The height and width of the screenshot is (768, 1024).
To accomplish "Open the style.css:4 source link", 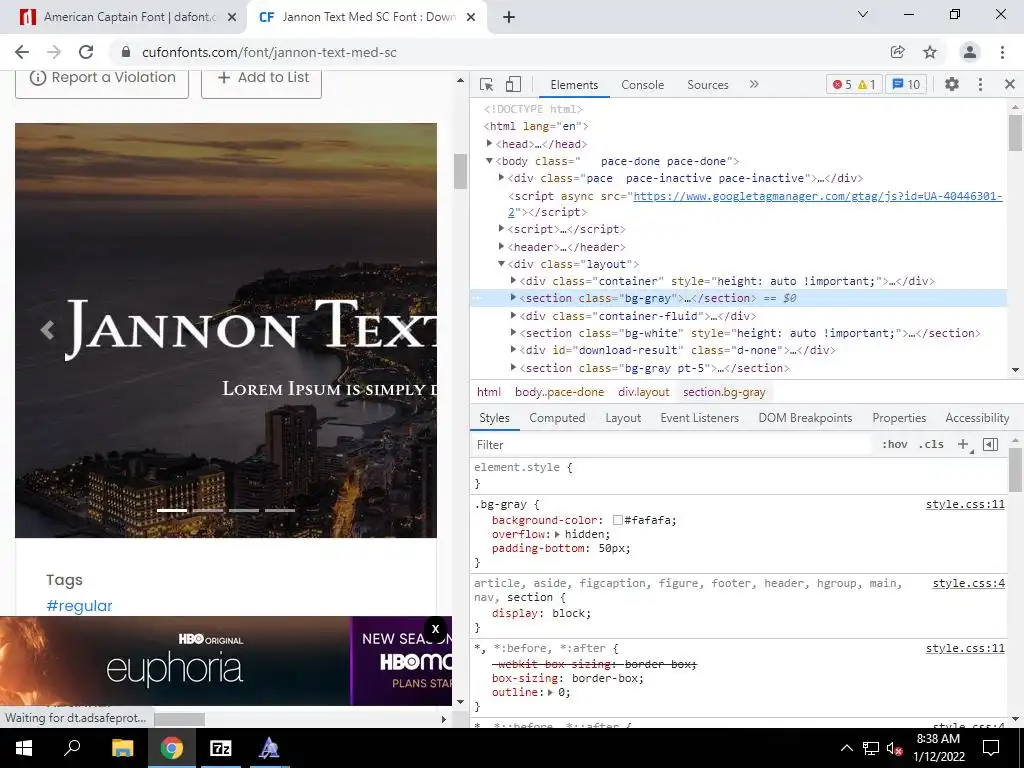I will (x=968, y=583).
